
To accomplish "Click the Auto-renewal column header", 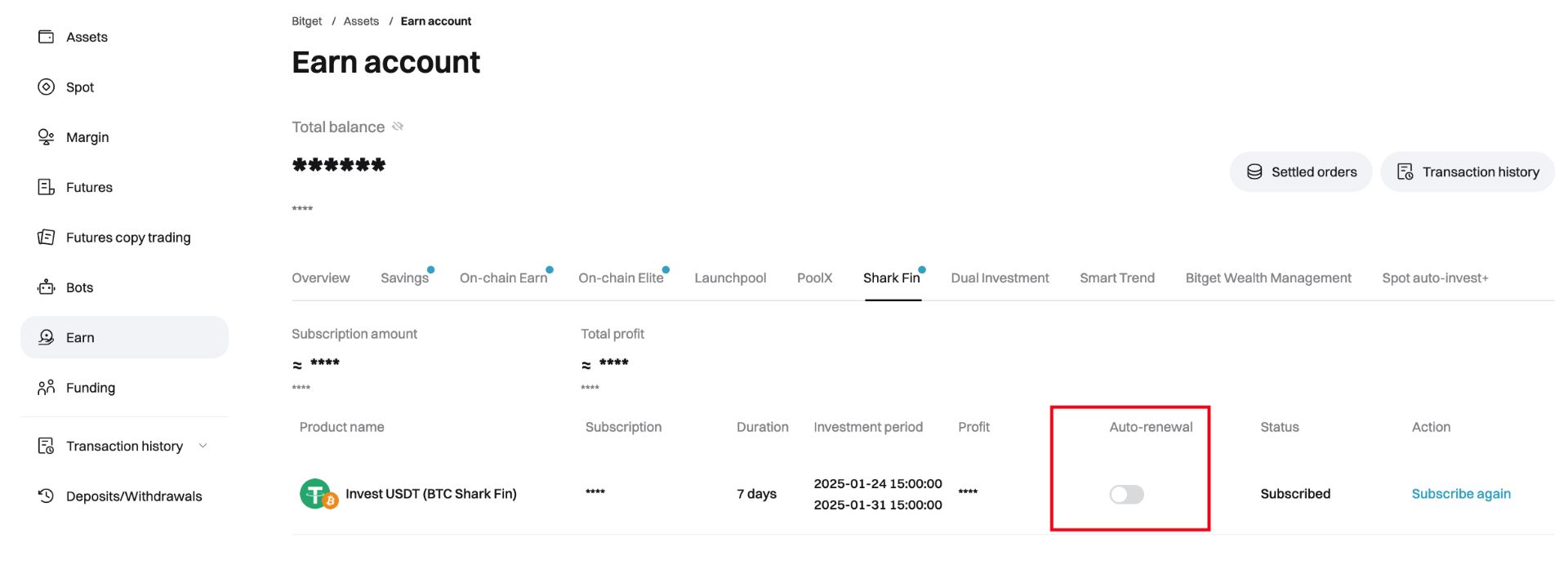I will (x=1151, y=427).
